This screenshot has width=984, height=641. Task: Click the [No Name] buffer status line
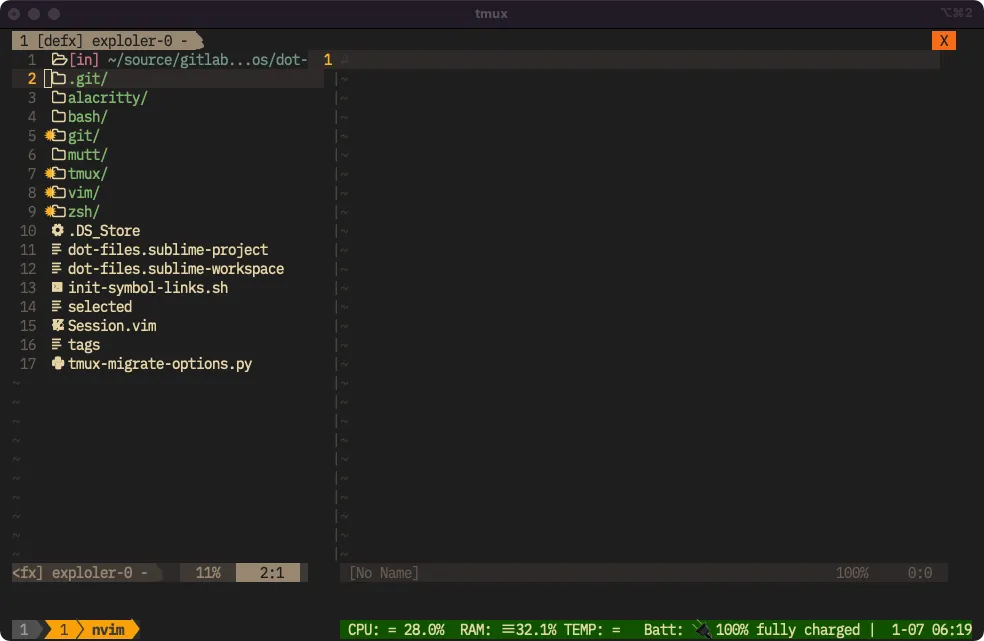[384, 573]
